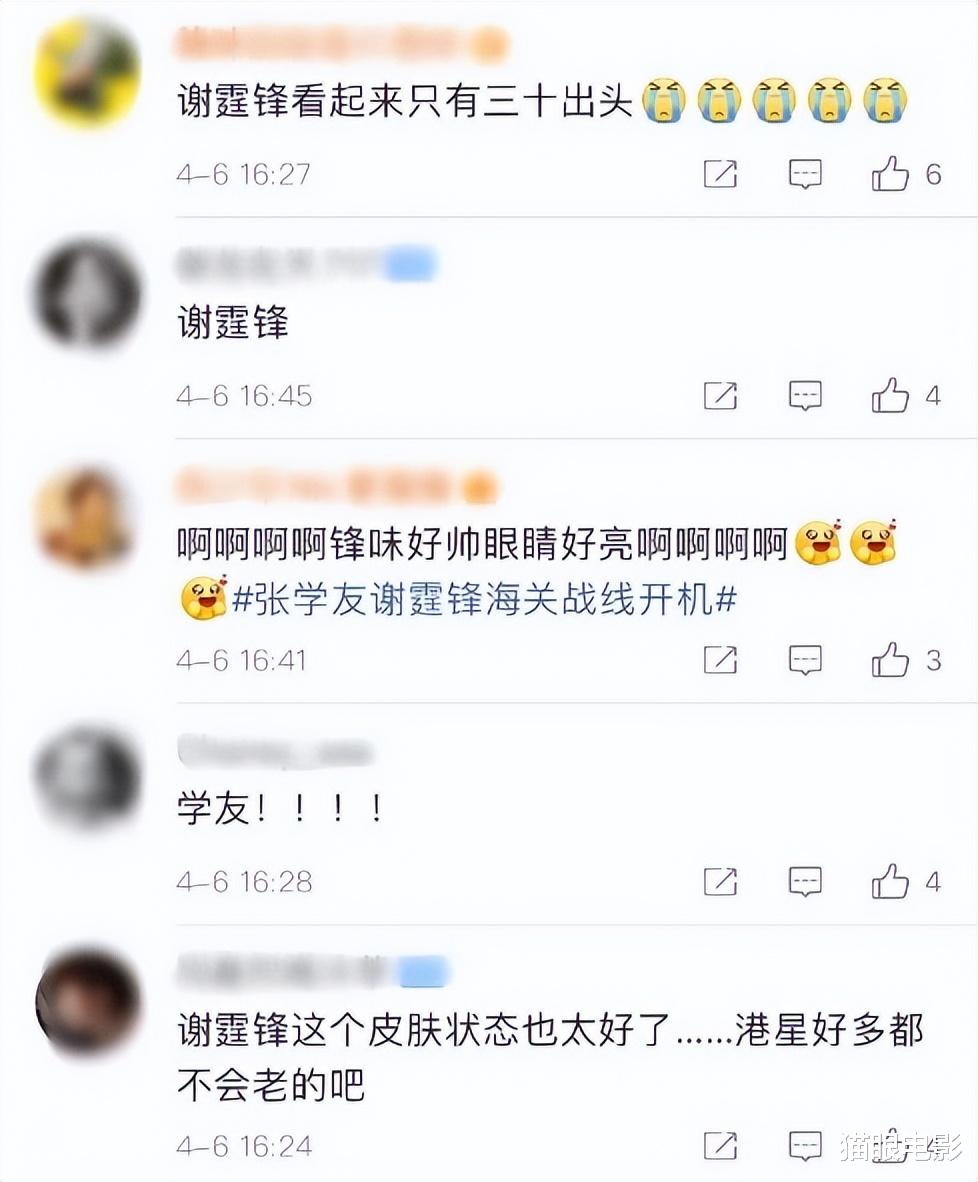Tap the share icon on the 16:41 comment
Image resolution: width=978 pixels, height=1182 pixels.
720,660
